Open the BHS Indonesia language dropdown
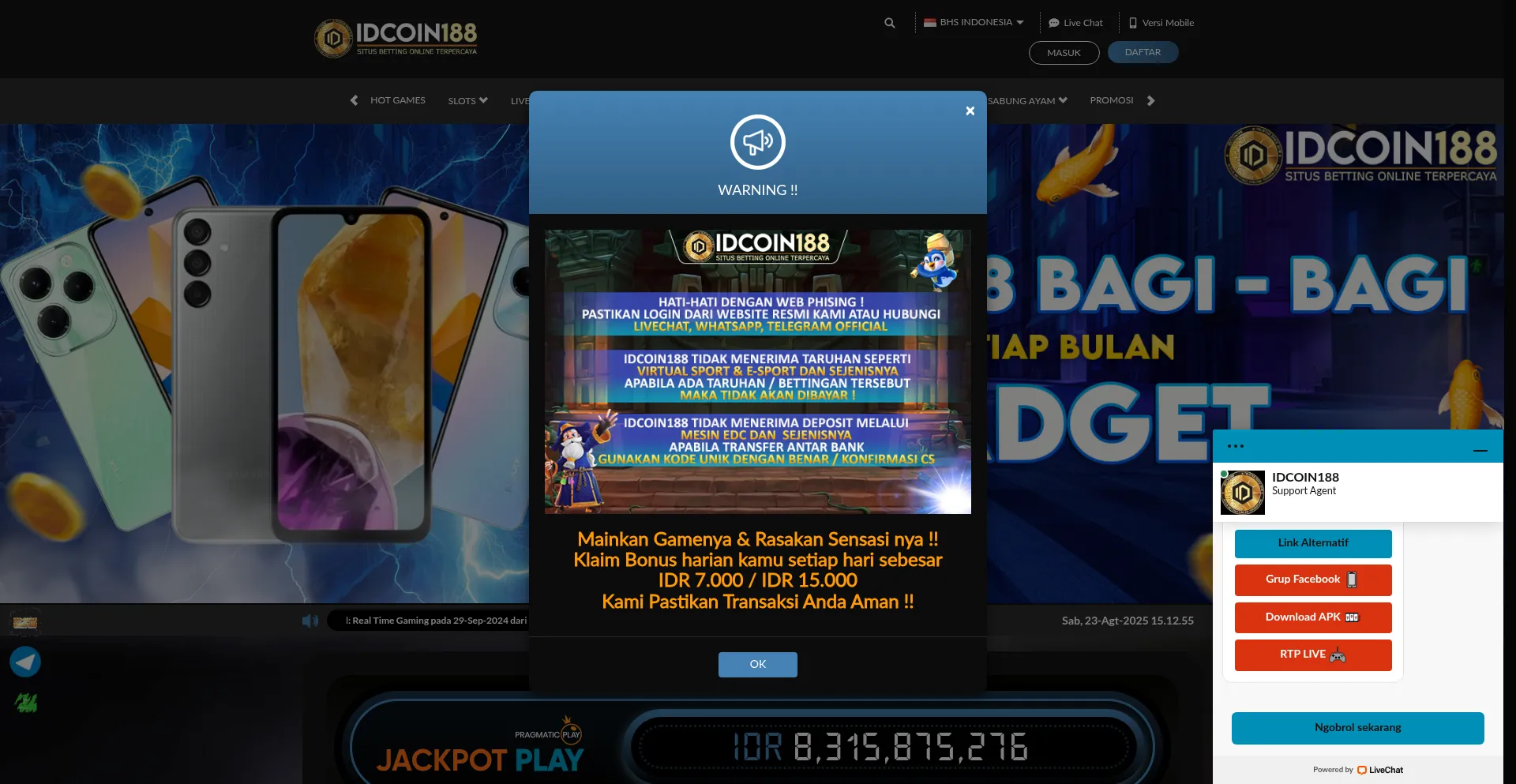The width and height of the screenshot is (1516, 784). point(974,22)
